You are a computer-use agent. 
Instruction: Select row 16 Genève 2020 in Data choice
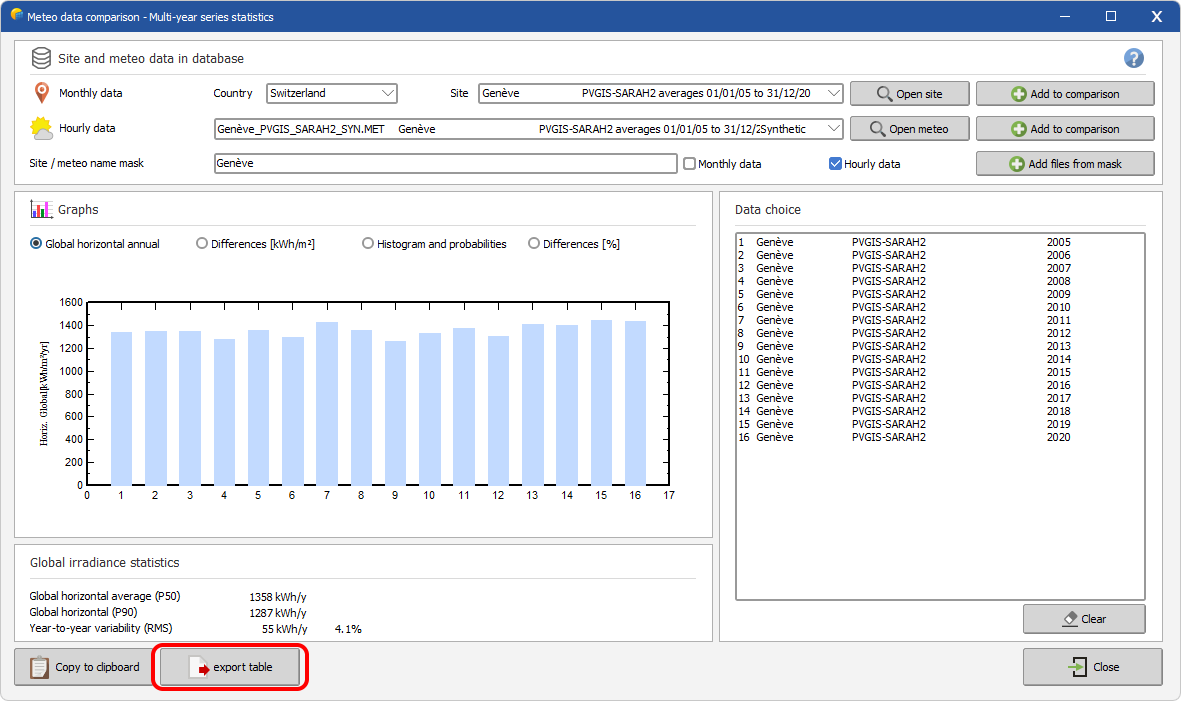(940, 437)
